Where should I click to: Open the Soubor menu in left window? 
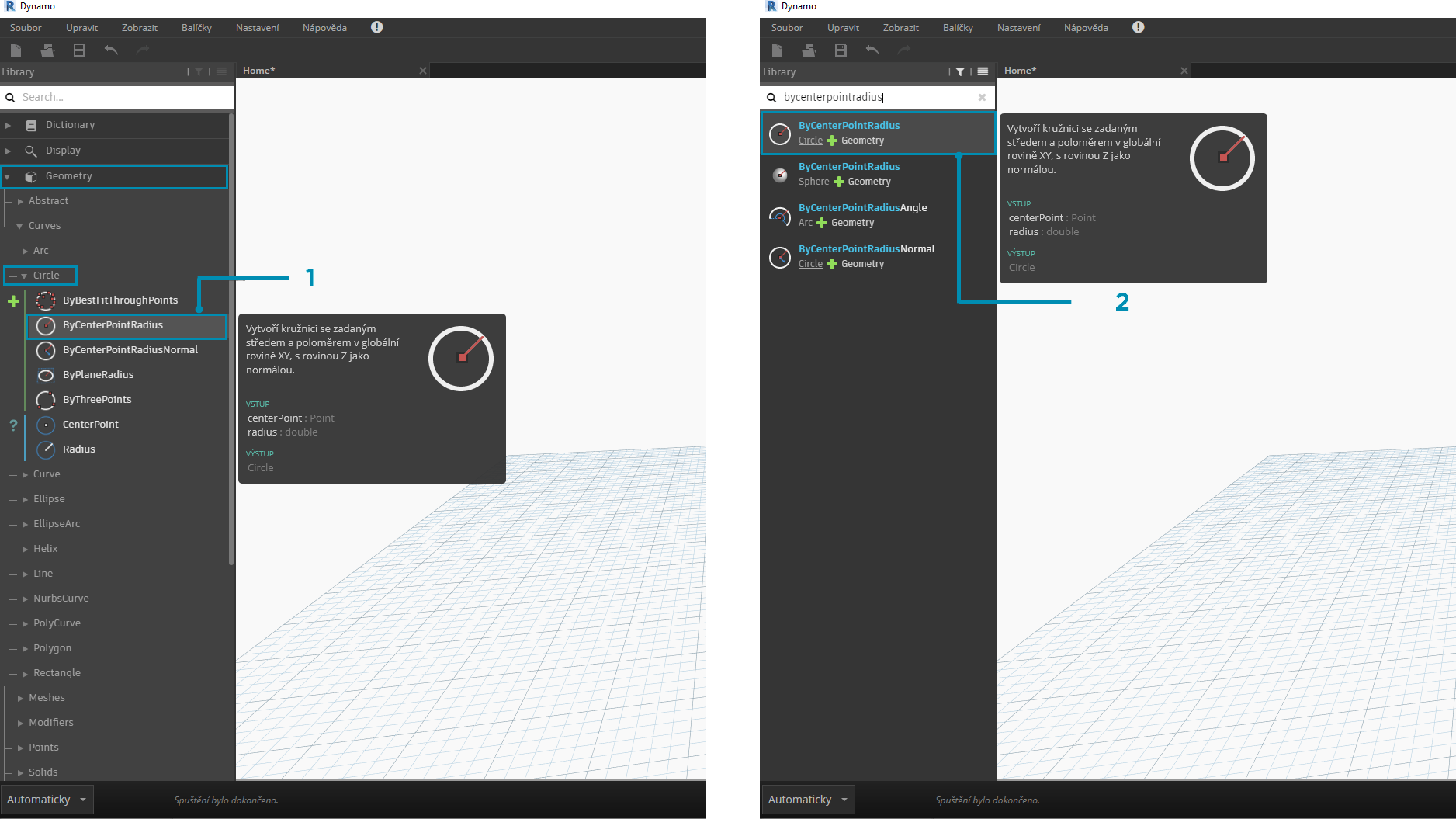(26, 28)
